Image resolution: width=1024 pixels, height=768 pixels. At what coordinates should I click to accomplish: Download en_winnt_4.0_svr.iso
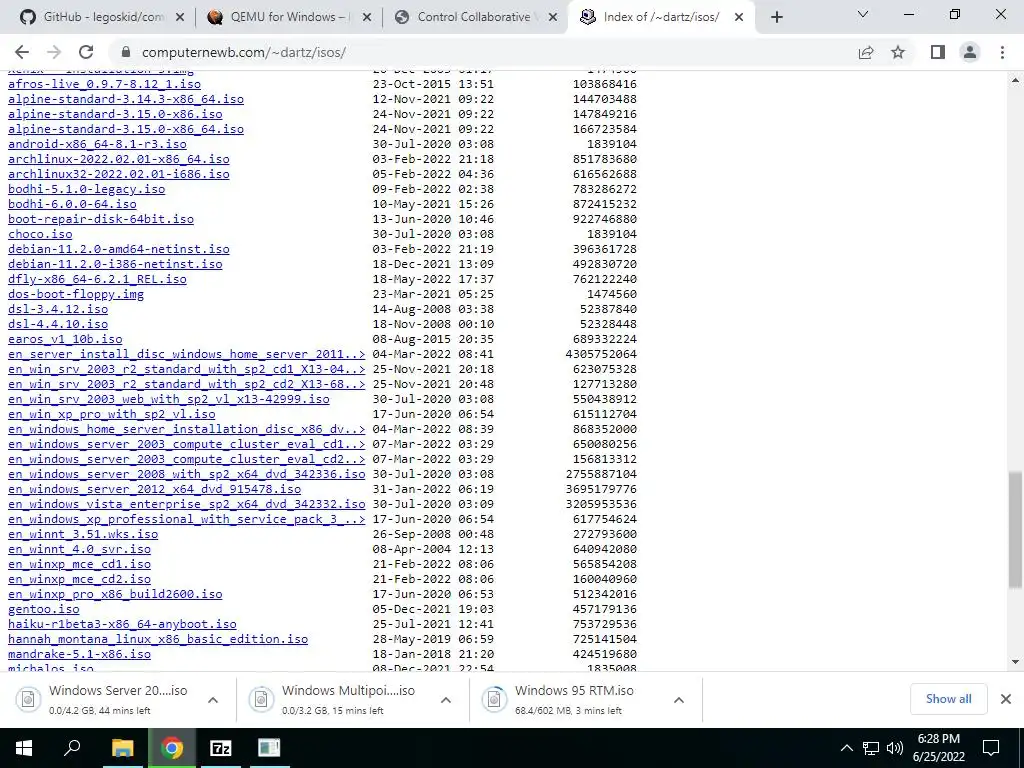pyautogui.click(x=80, y=550)
